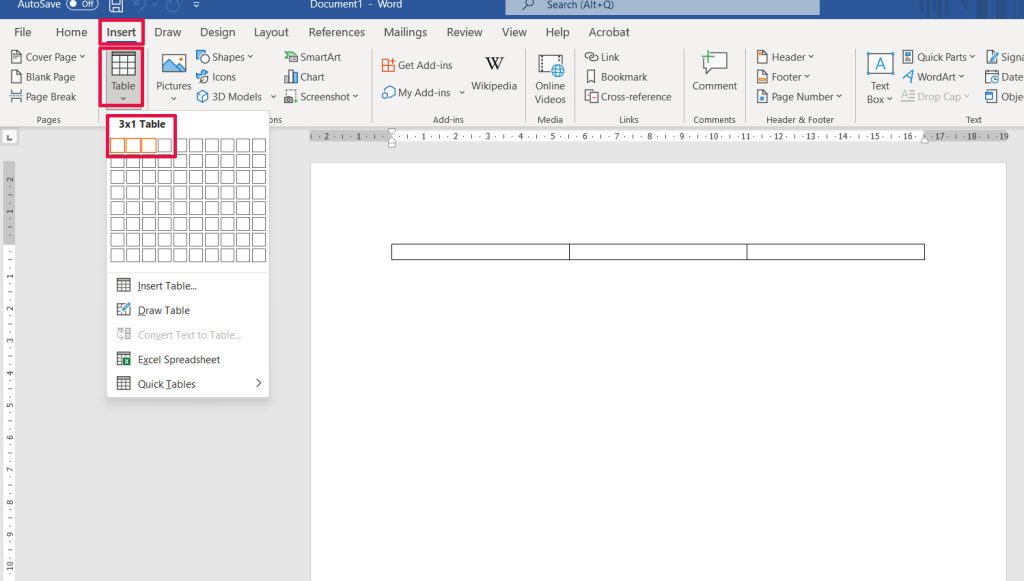The width and height of the screenshot is (1024, 581).
Task: Insert Online Videos
Action: (x=550, y=79)
